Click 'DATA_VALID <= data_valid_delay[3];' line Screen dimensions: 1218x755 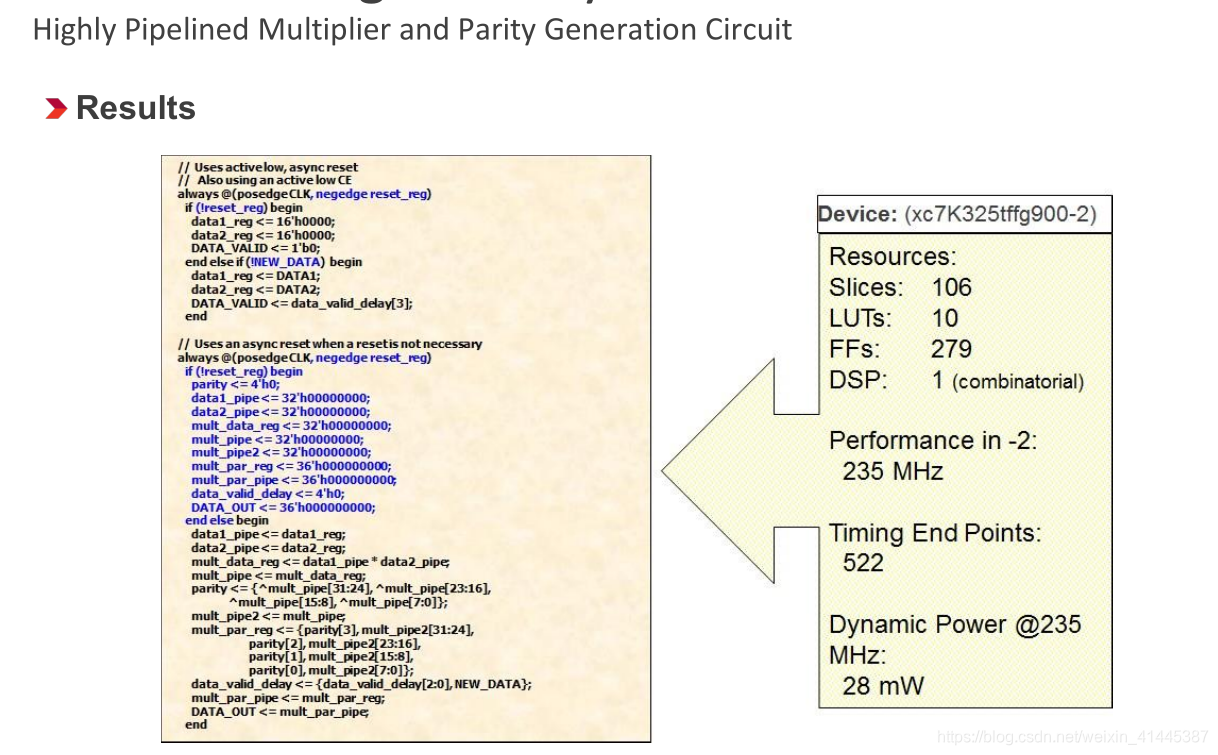point(301,303)
